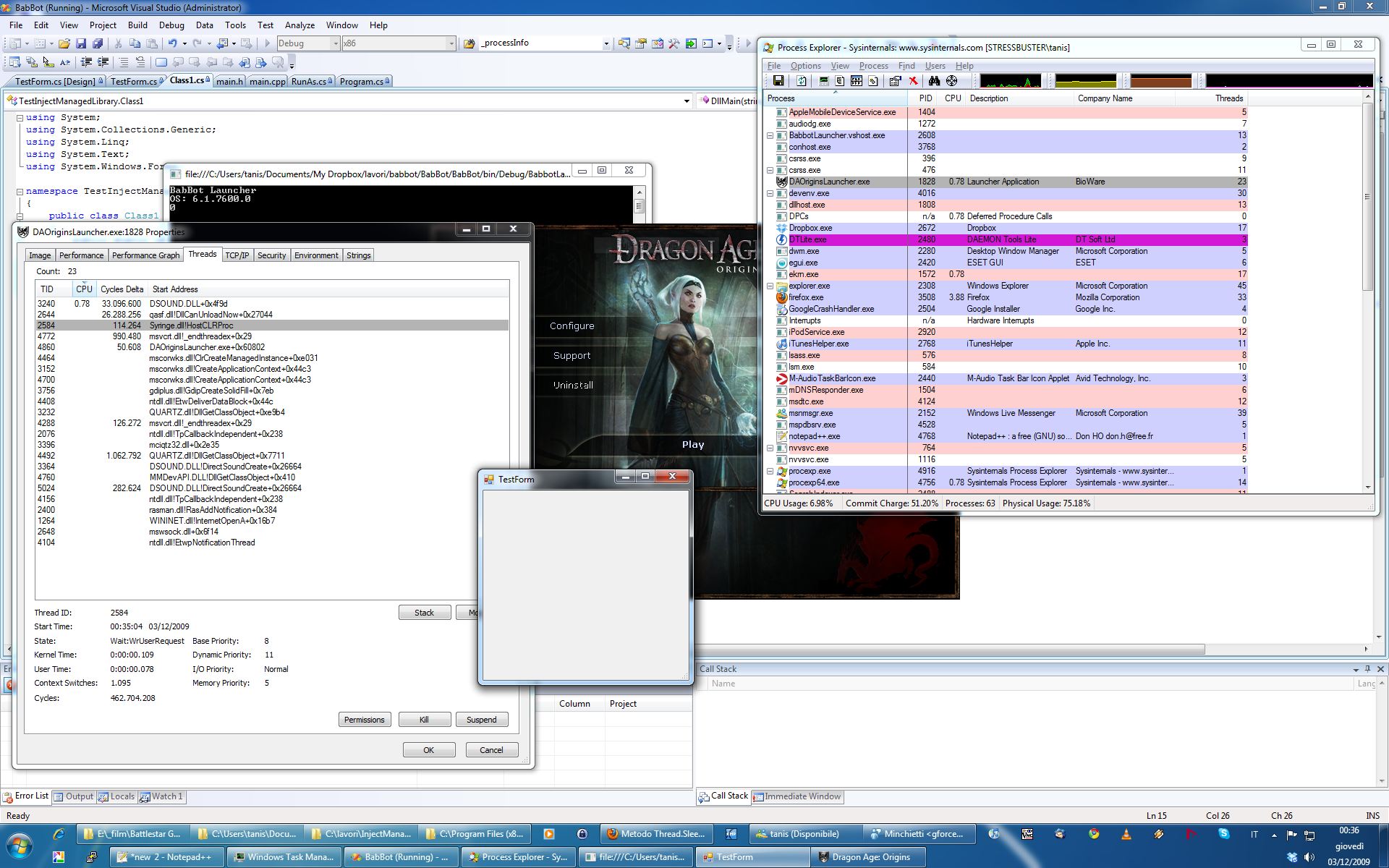Open x86 platform dropdown
Image resolution: width=1389 pixels, height=868 pixels.
pyautogui.click(x=451, y=43)
